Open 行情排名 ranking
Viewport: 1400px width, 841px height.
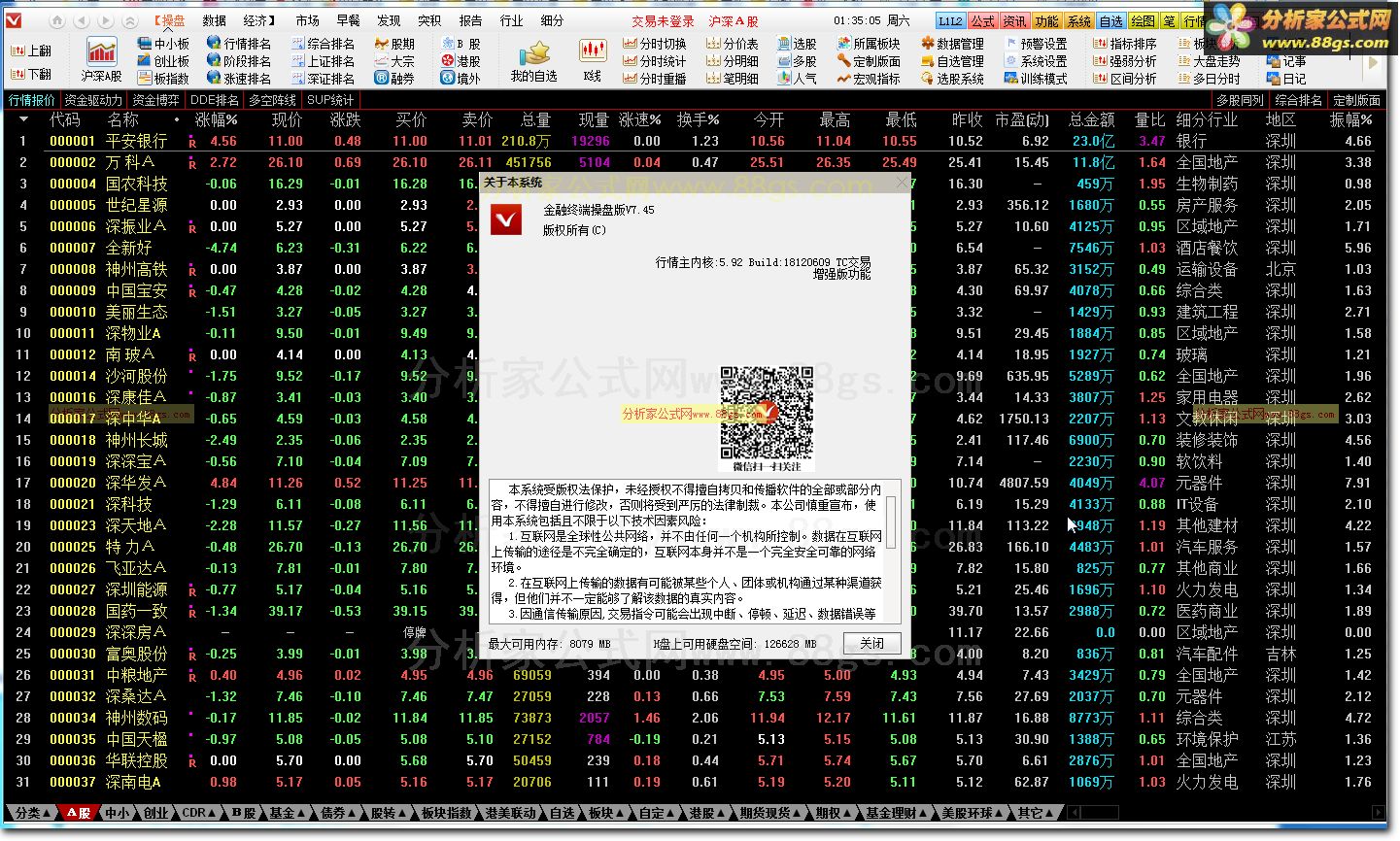[x=239, y=44]
